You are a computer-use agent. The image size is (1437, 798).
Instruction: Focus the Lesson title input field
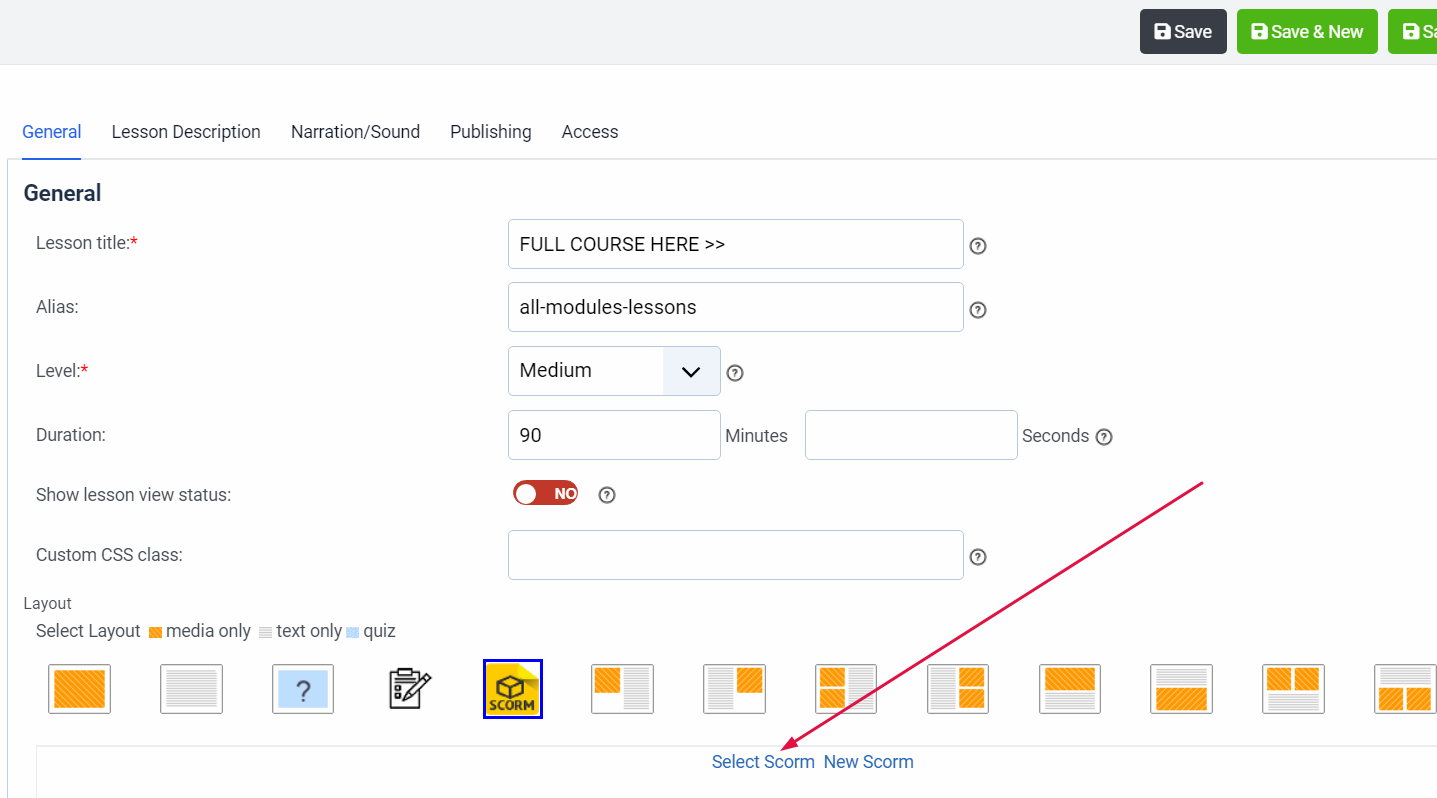coord(736,244)
